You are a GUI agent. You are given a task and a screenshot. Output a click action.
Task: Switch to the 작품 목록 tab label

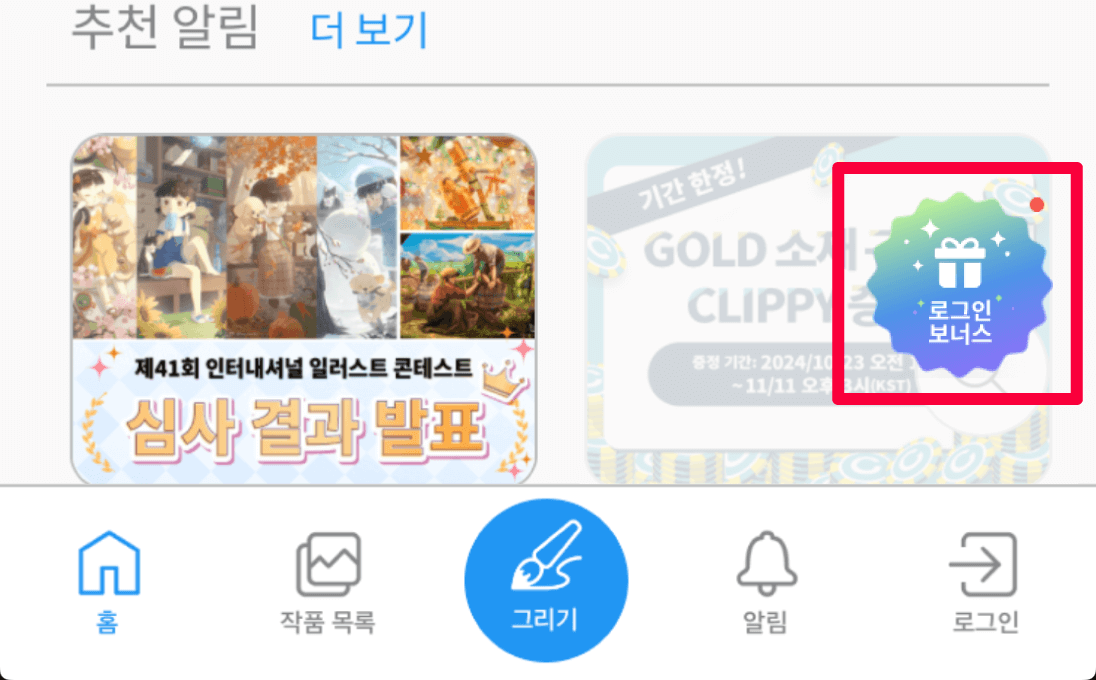click(328, 621)
